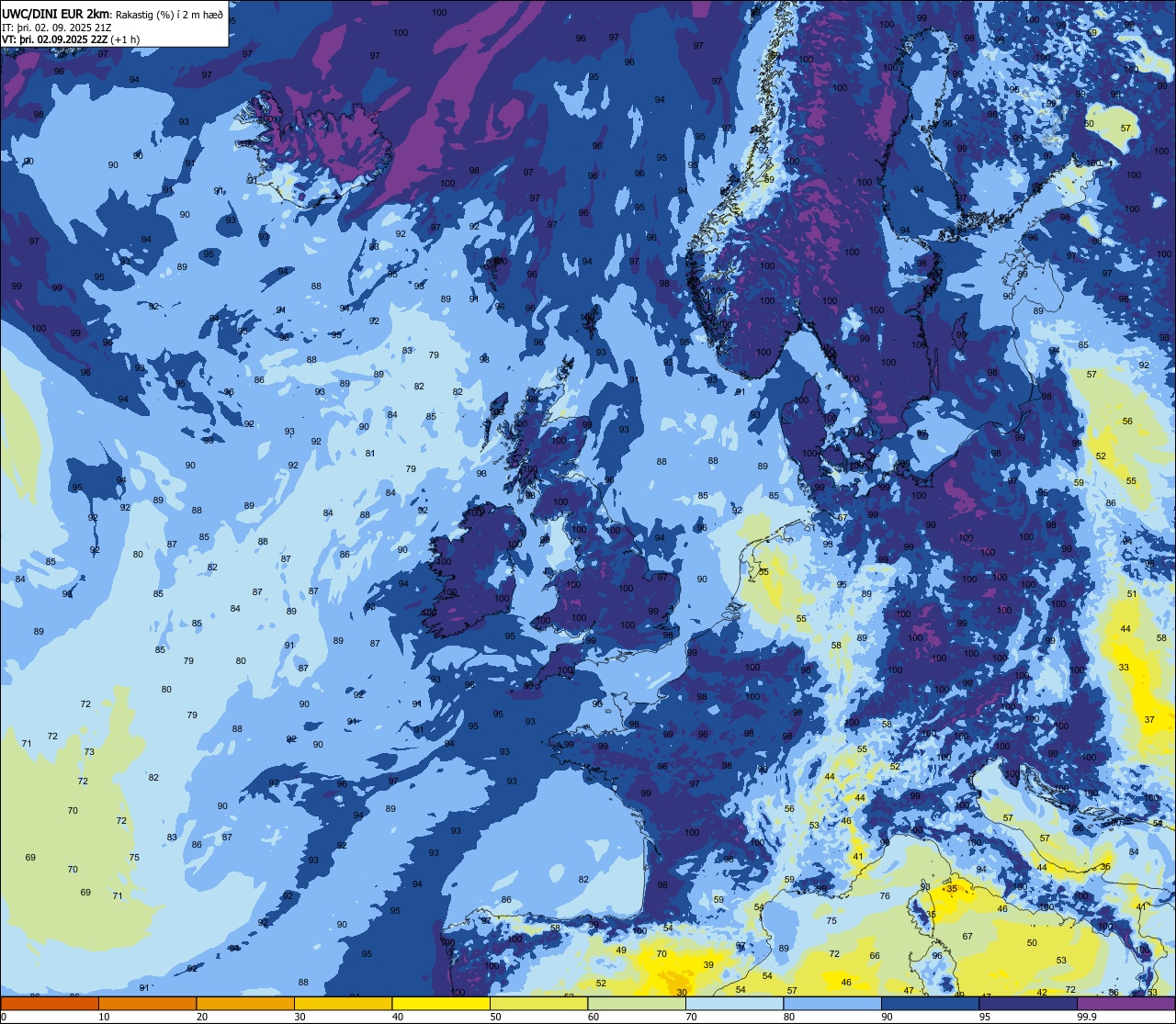
Task: Click the '80' legend scale label
Action: coord(789,1017)
